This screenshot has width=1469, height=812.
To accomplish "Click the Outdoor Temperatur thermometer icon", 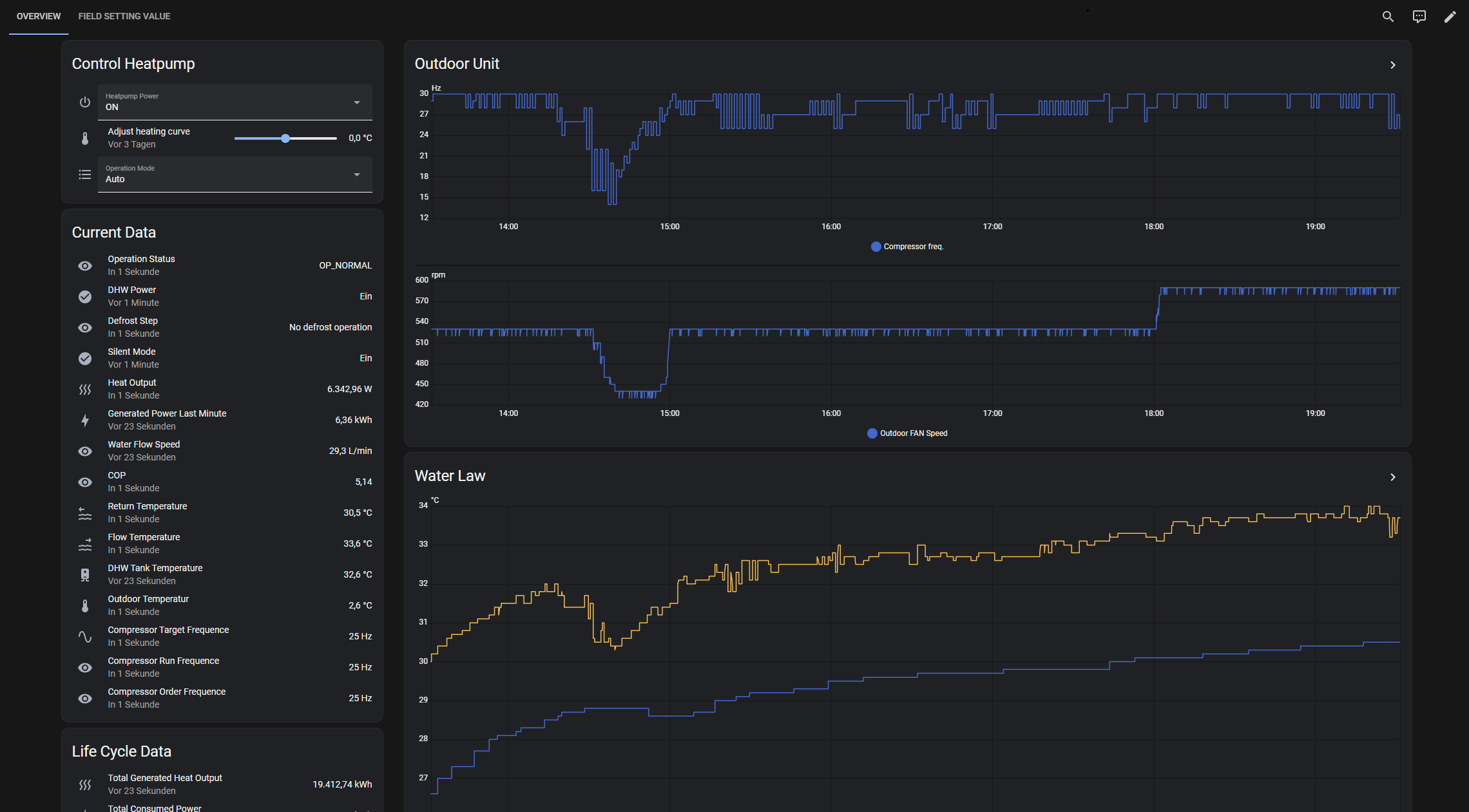I will [x=85, y=605].
